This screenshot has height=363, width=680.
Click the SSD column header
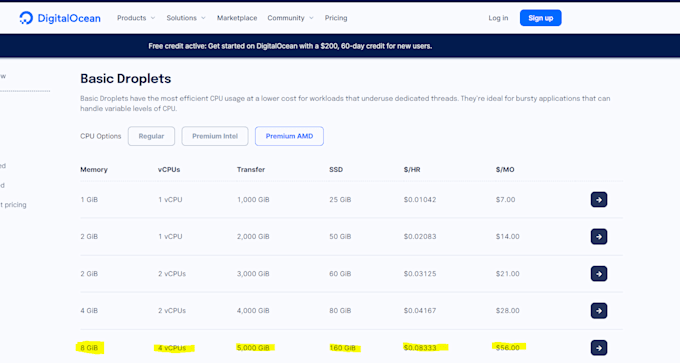tap(336, 170)
